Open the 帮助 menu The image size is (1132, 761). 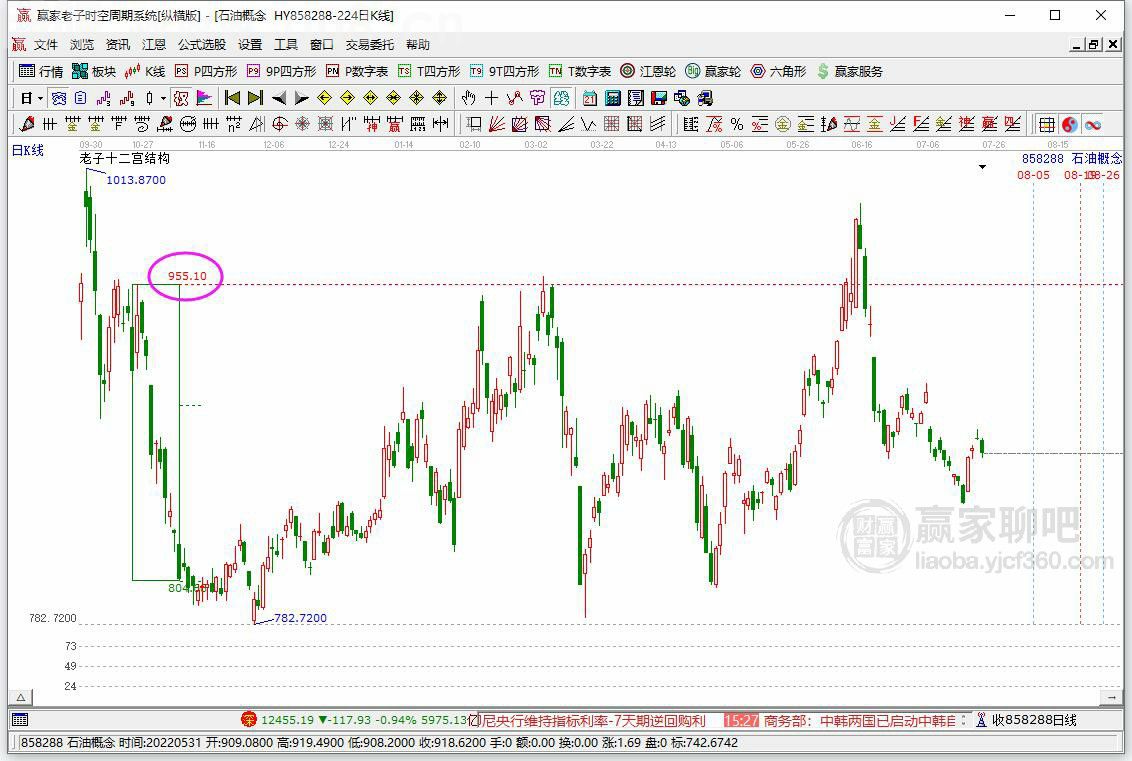tap(418, 45)
